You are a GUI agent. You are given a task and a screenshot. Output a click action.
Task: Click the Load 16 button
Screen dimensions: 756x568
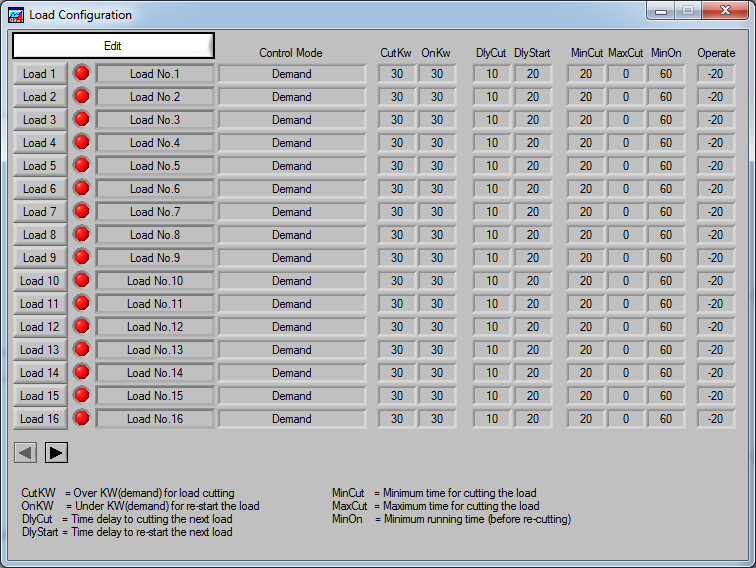pos(40,419)
